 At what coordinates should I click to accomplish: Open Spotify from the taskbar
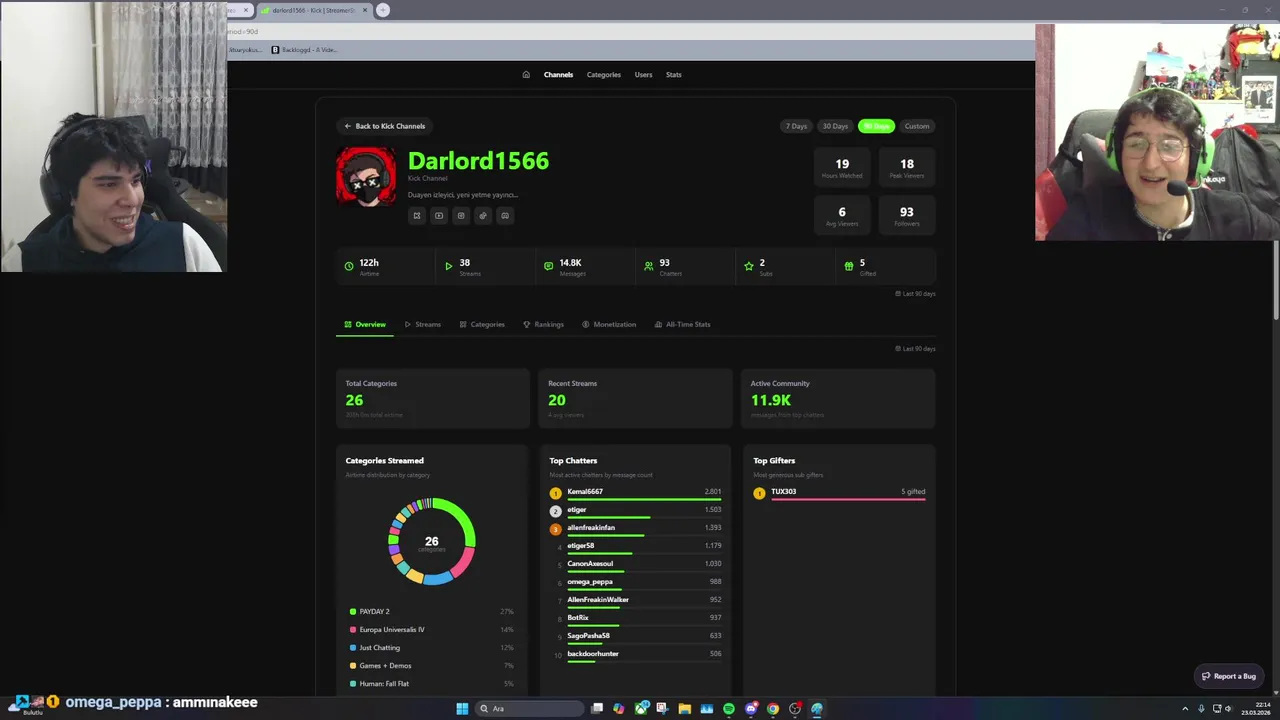tap(729, 708)
